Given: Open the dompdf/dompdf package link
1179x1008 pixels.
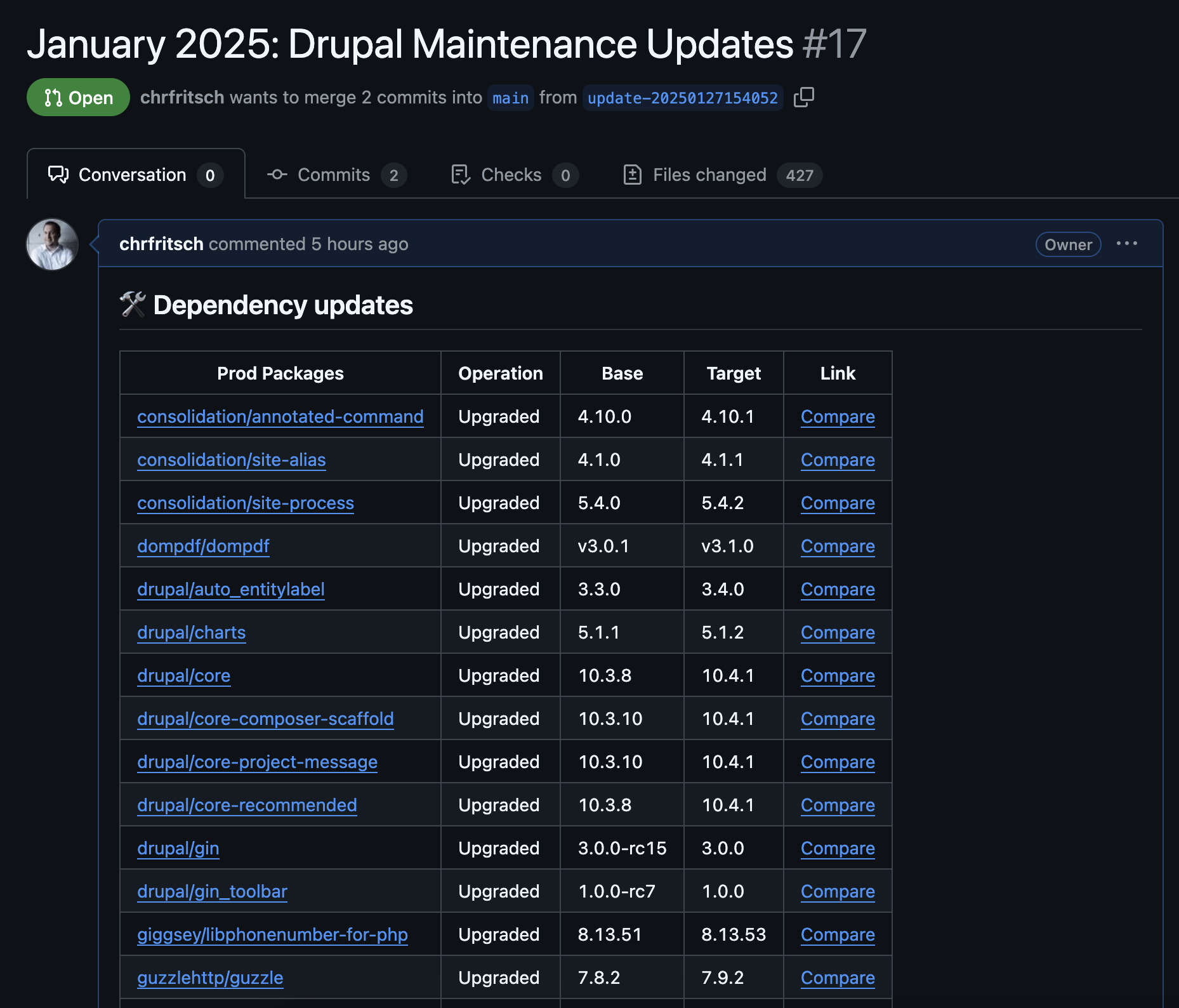Looking at the screenshot, I should [203, 546].
